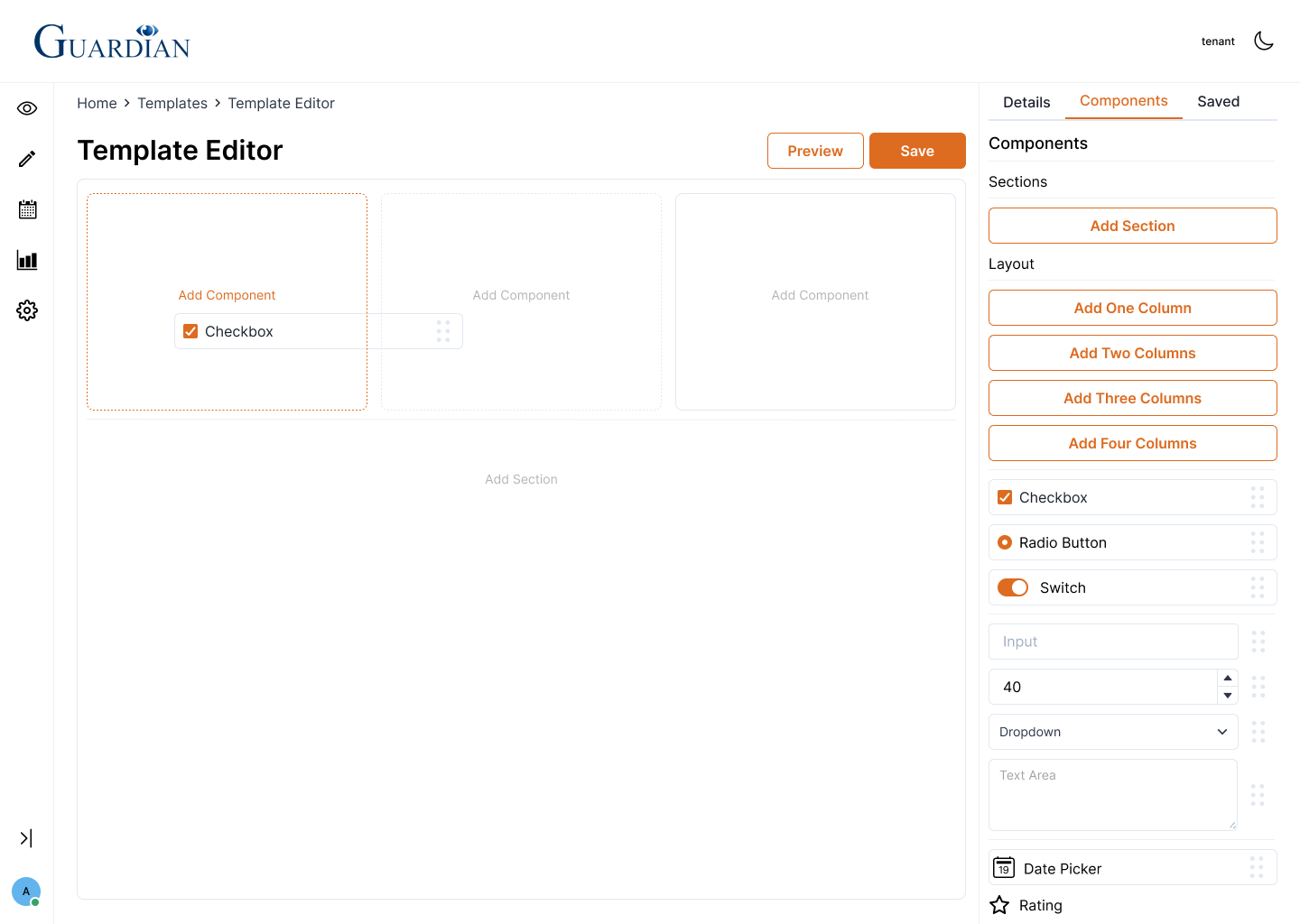Toggle the Checkbox component in Components panel
Screen dimensions: 1300x924
coord(1005,497)
